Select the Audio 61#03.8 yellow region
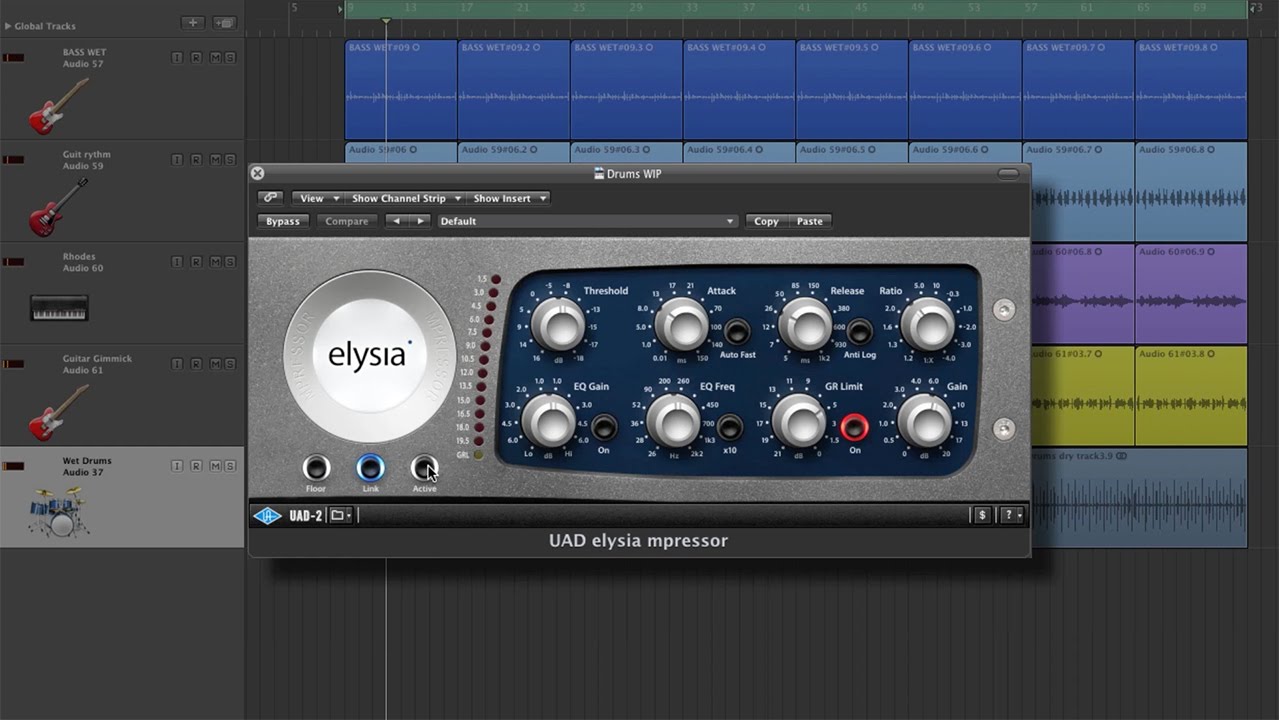Screen dimensions: 1280x720 (1191, 395)
